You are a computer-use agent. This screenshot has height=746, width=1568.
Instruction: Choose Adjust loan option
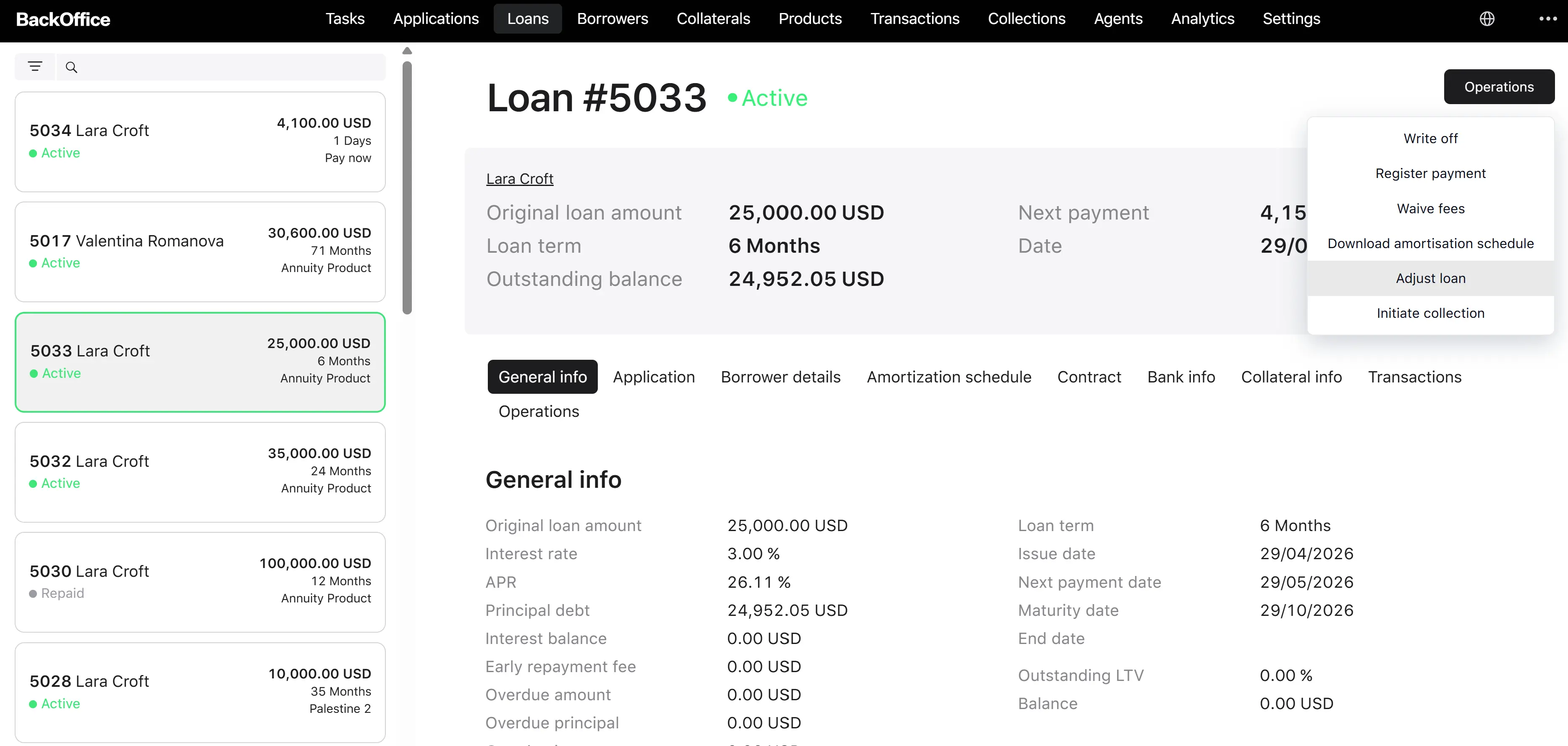(1430, 279)
